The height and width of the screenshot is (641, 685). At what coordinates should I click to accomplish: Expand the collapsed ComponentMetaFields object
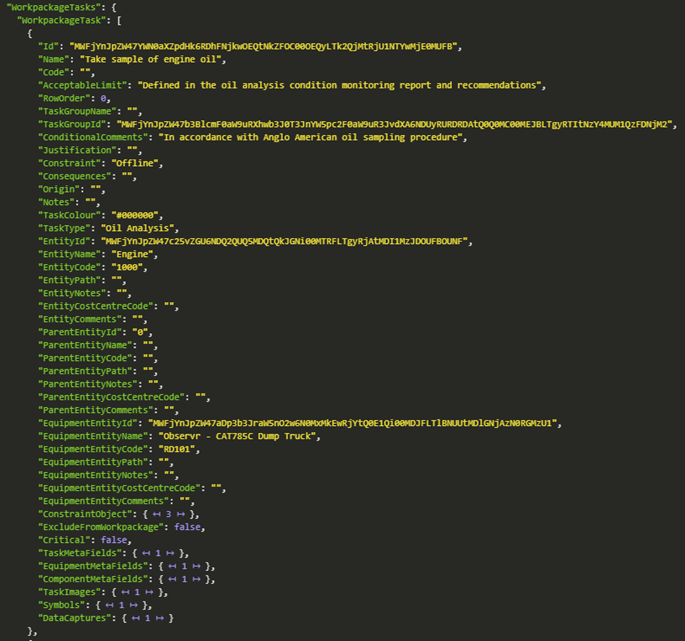tap(184, 579)
